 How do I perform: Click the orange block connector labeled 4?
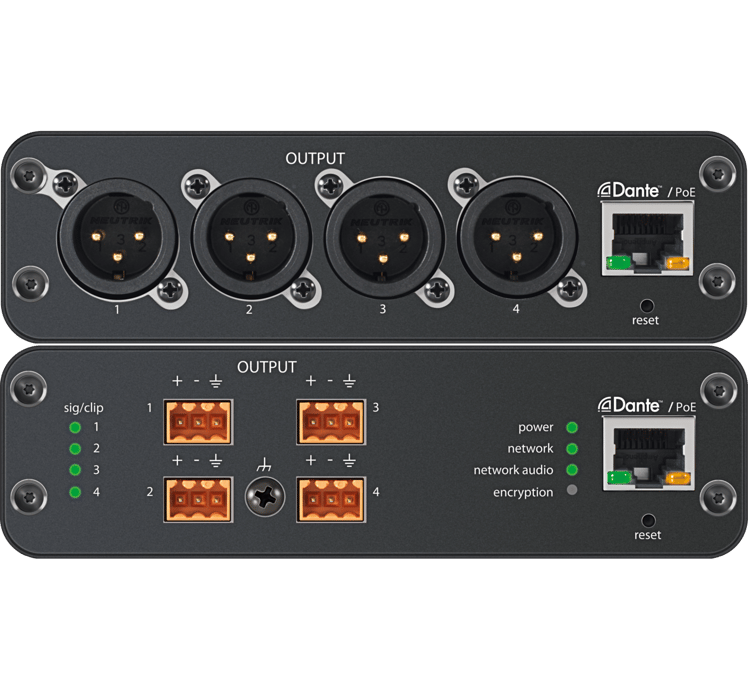pos(331,500)
